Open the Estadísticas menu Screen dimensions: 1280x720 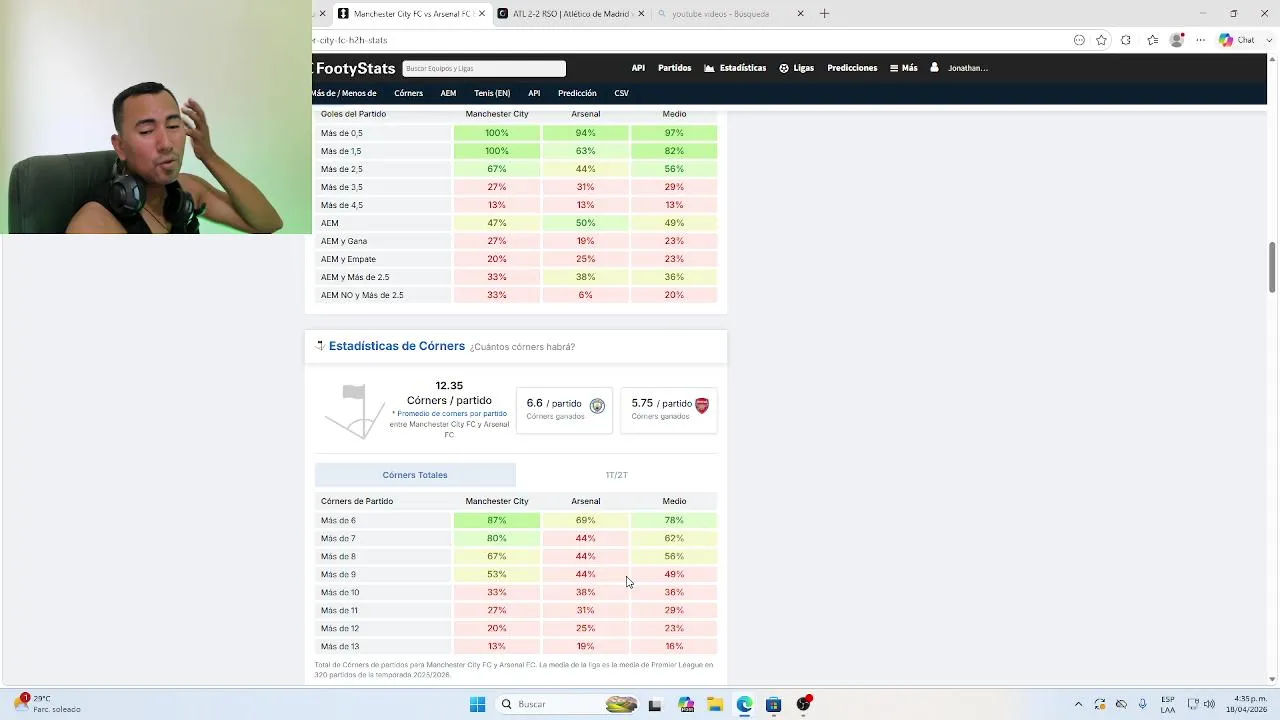[735, 68]
